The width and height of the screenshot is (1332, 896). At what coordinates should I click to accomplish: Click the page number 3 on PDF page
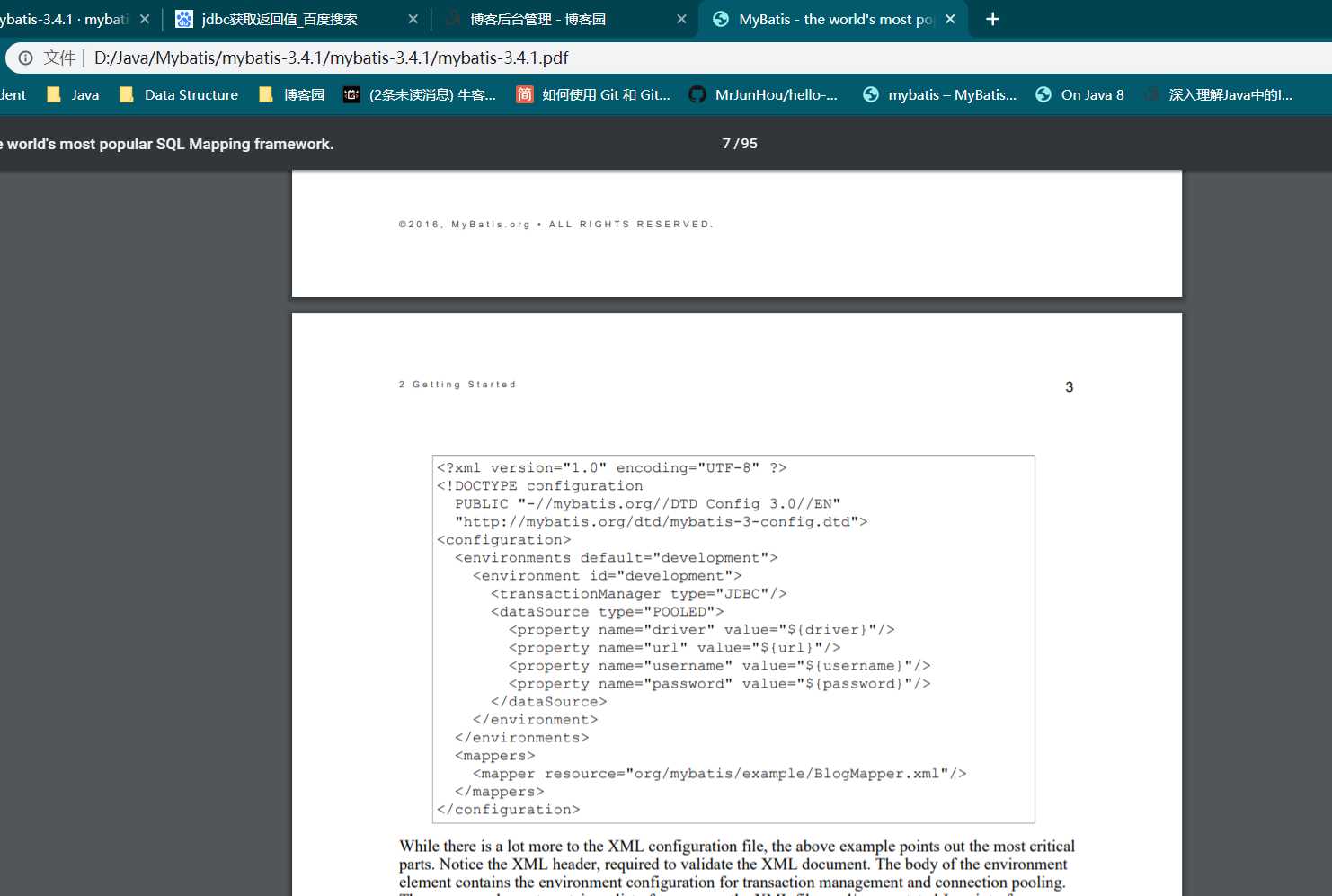(1070, 387)
